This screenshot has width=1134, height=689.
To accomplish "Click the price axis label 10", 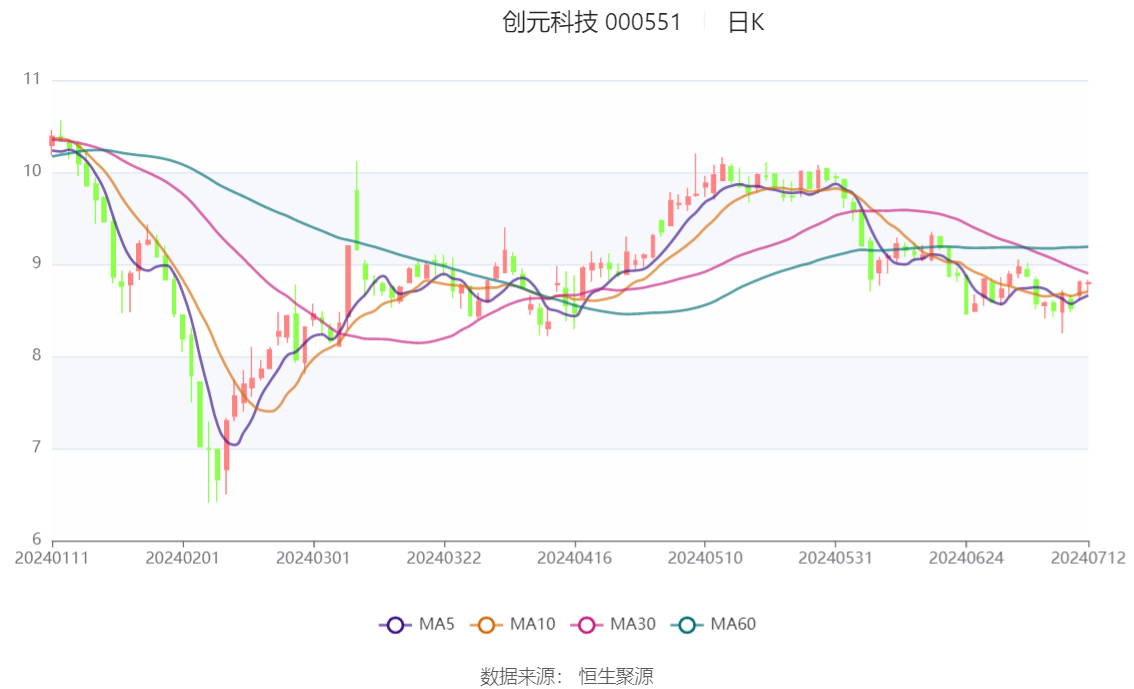I will click(32, 171).
